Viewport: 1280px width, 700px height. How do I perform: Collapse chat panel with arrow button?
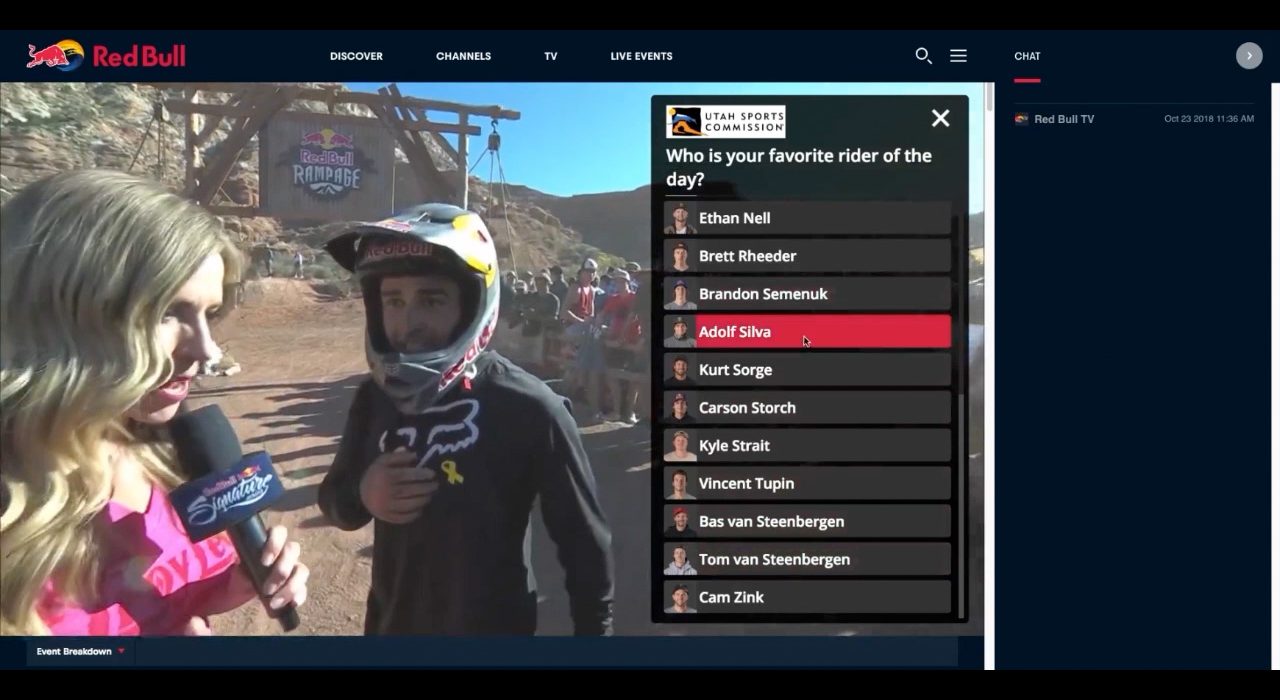pos(1249,56)
